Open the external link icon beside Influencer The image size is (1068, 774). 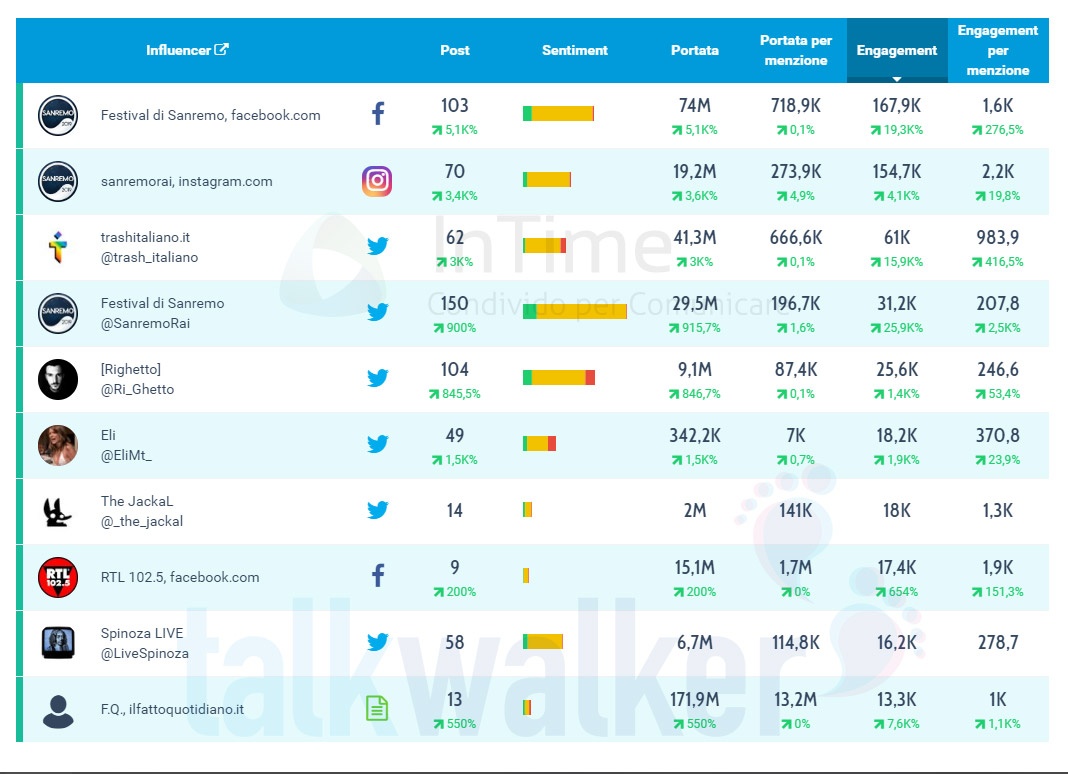click(x=221, y=49)
